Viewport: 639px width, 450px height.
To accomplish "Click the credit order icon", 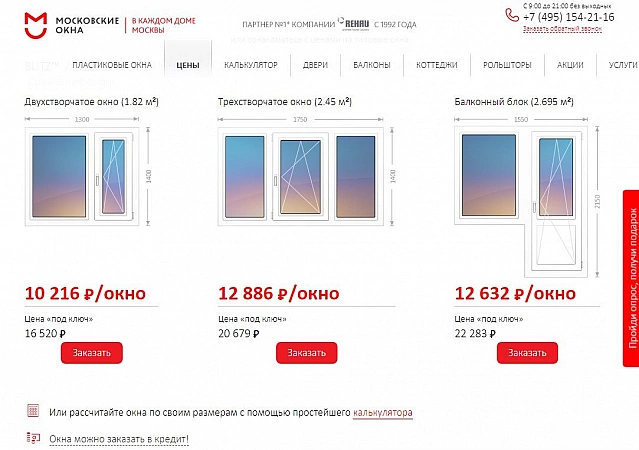I will (33, 438).
